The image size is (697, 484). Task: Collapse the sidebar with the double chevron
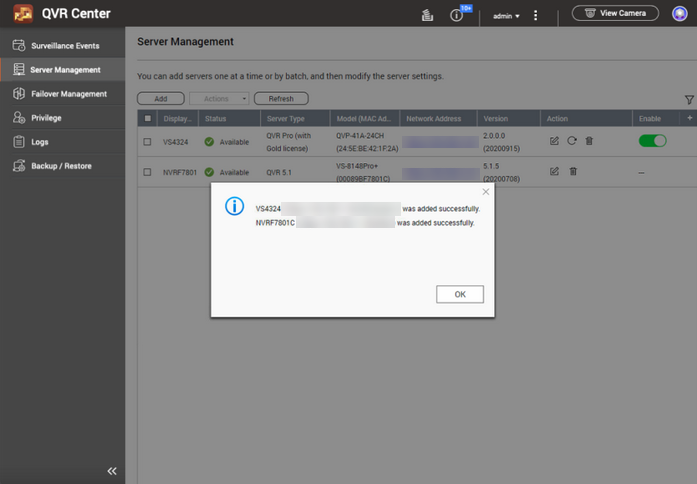[112, 471]
